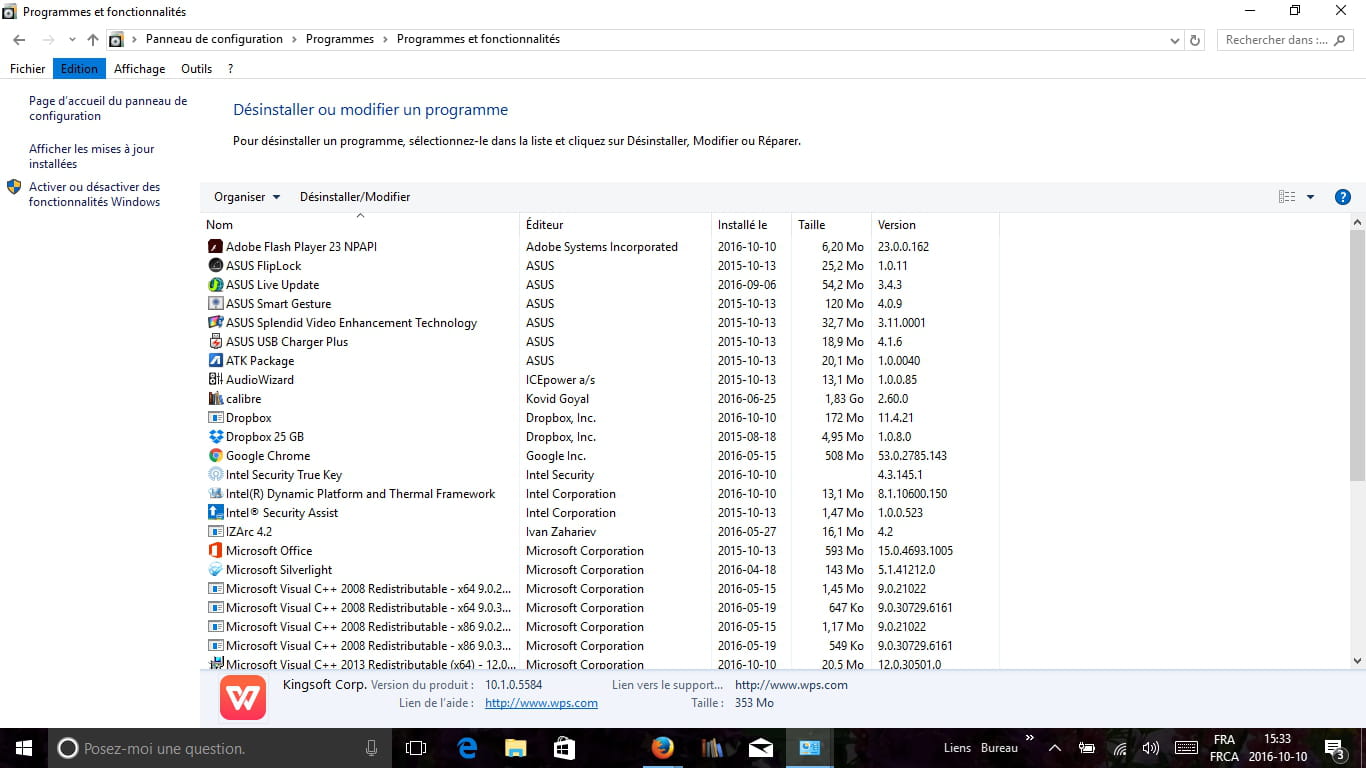Open Firefox from the taskbar
1366x768 pixels.
(662, 748)
